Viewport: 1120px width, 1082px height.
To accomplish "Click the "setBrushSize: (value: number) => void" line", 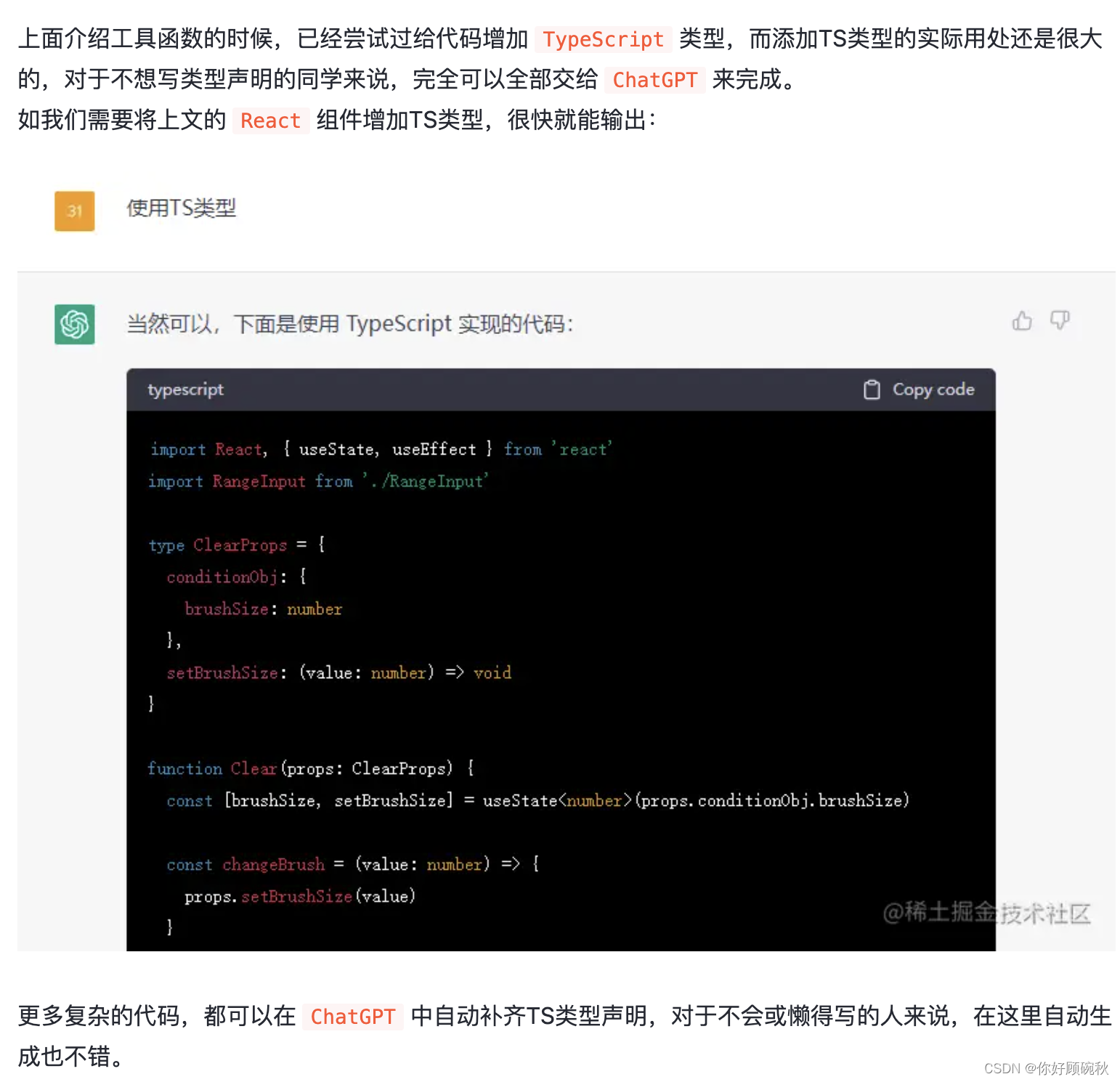I will (339, 673).
